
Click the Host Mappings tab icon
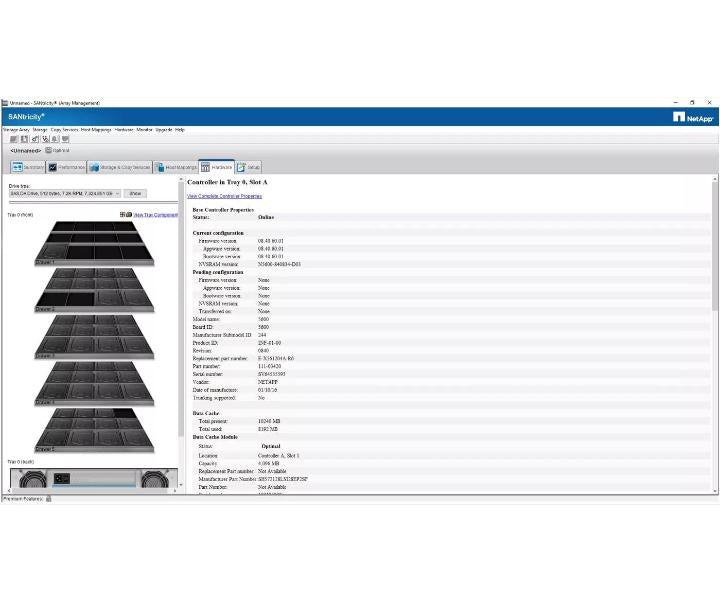point(159,168)
